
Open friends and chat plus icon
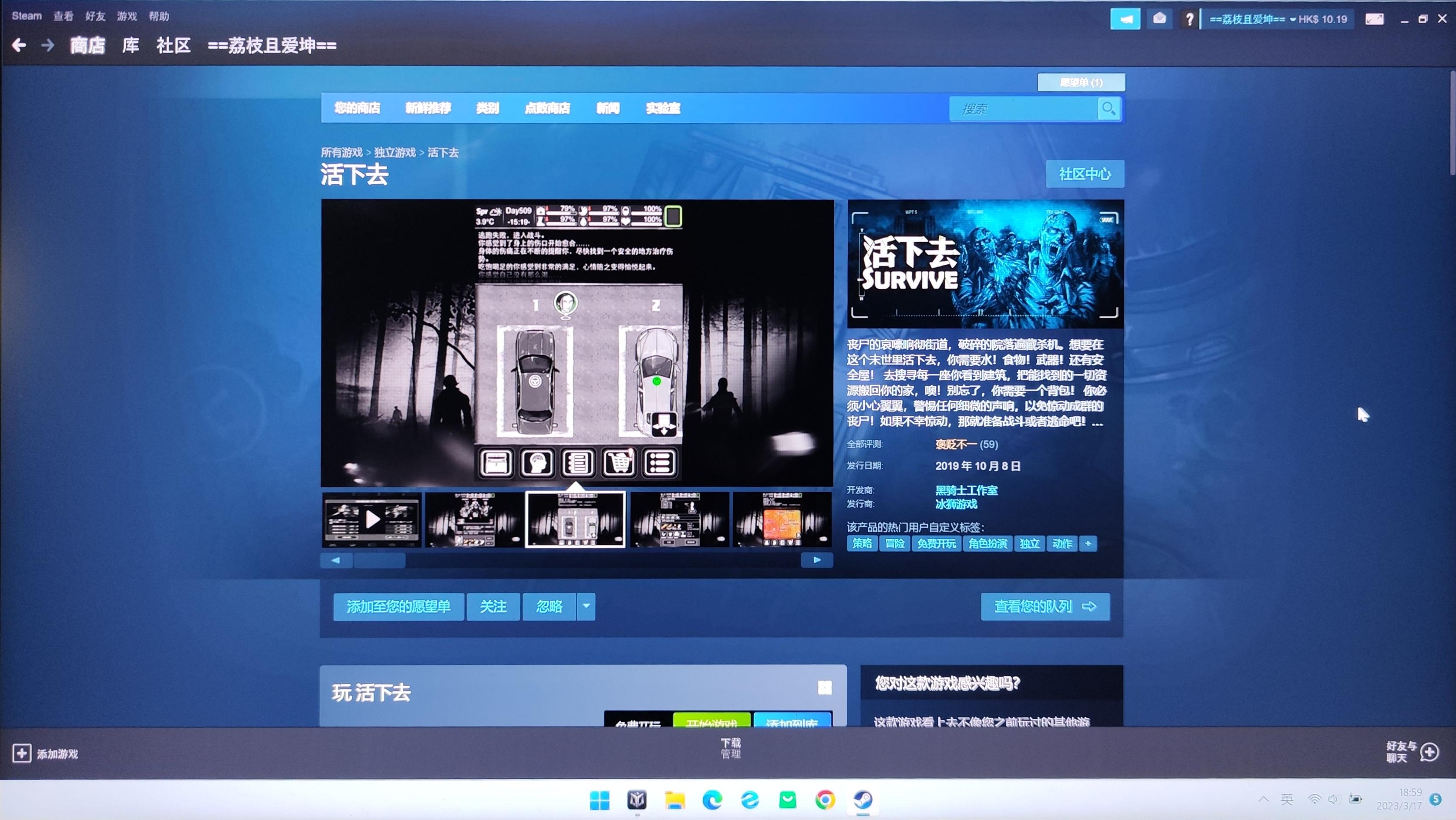coord(1429,752)
